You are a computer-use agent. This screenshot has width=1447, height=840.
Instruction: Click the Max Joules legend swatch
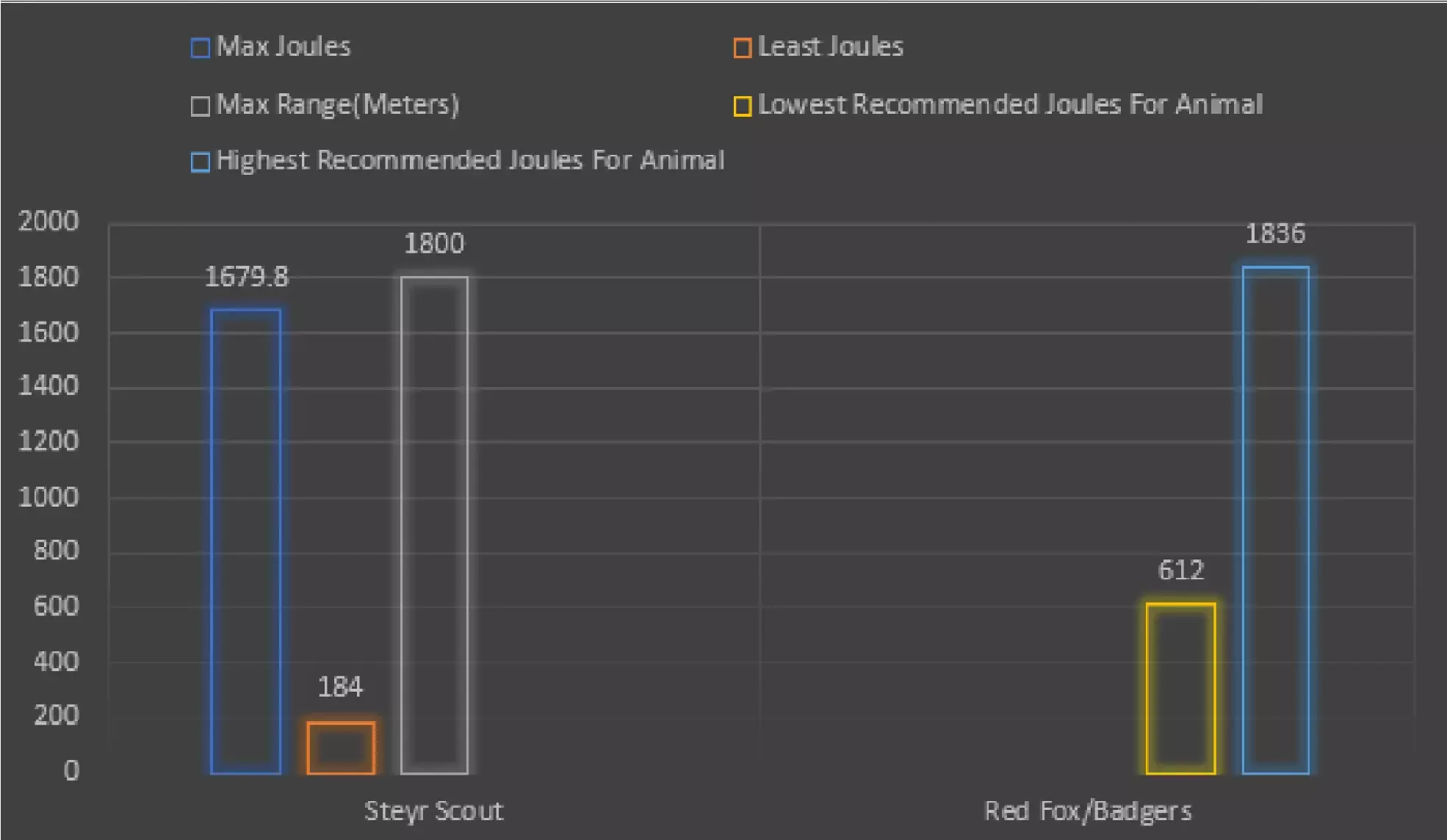point(200,48)
